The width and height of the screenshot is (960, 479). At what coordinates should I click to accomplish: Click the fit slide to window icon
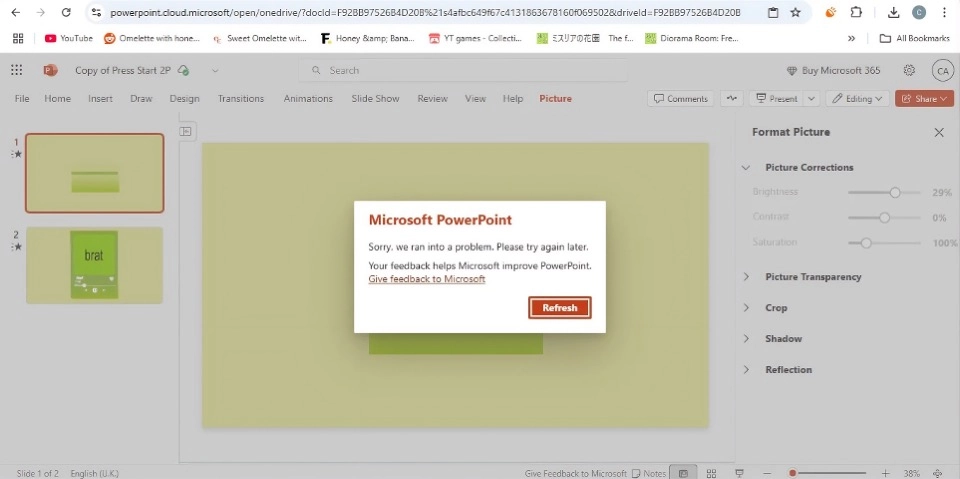[x=940, y=473]
